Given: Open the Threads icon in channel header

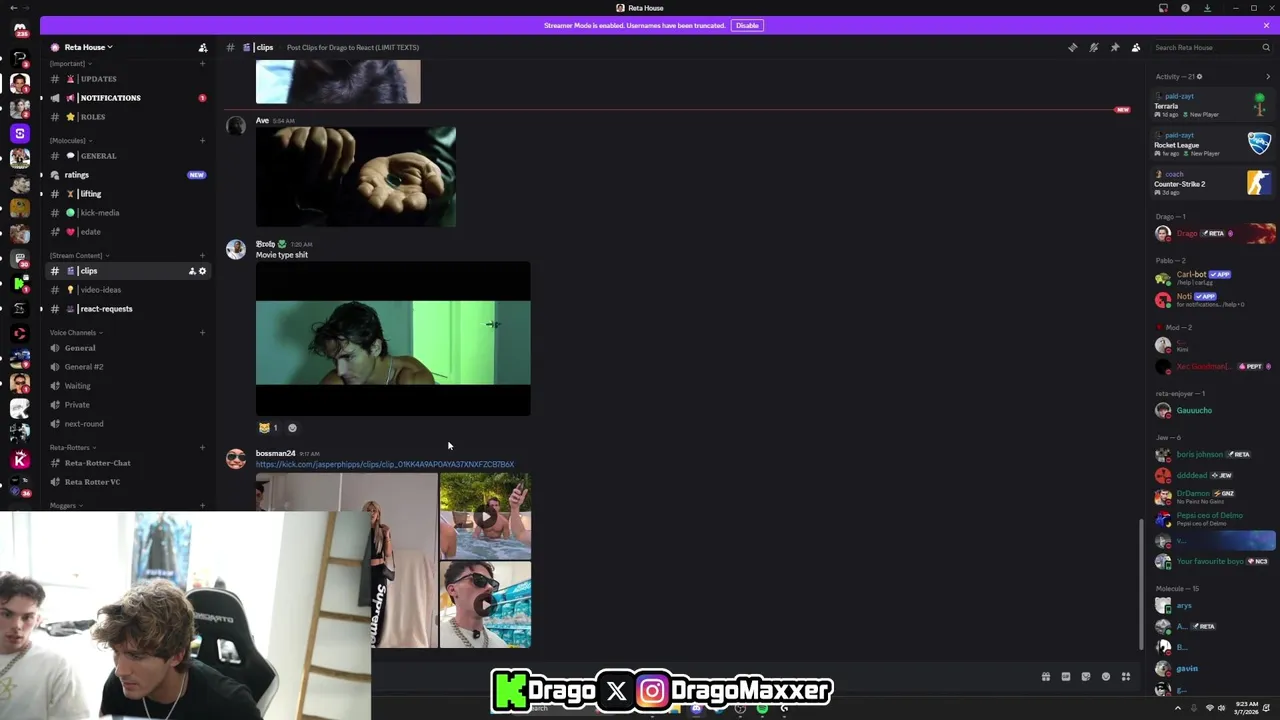Looking at the screenshot, I should 1073,47.
